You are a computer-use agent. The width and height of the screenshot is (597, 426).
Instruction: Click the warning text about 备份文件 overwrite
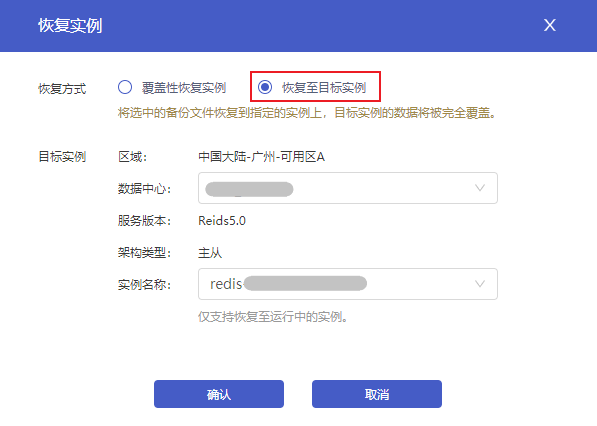coord(307,113)
